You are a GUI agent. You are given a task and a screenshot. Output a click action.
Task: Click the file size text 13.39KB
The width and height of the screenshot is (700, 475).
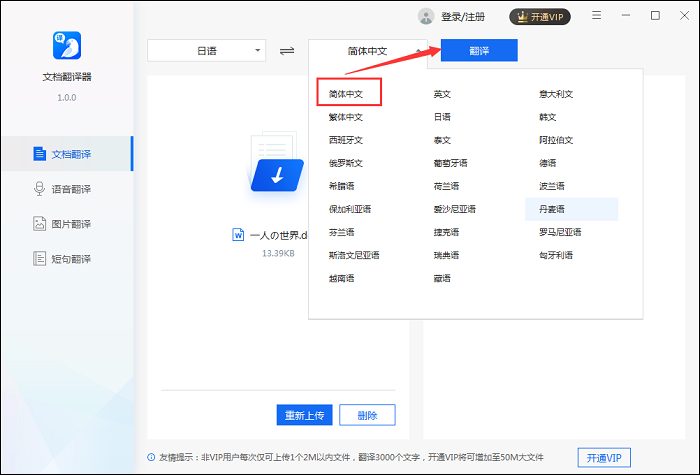point(278,253)
